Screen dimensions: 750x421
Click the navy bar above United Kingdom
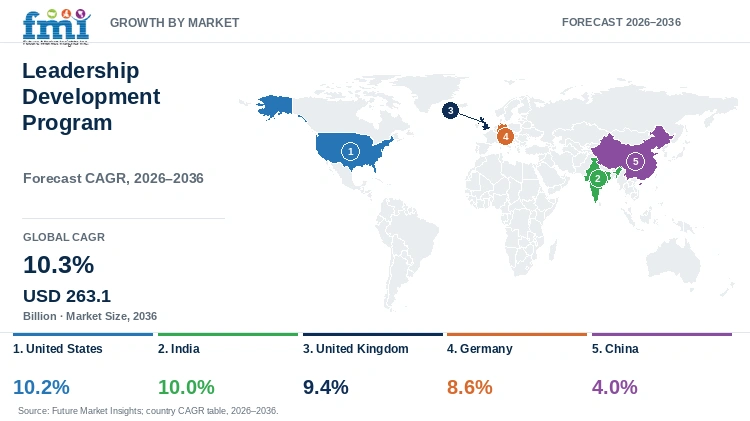click(373, 334)
